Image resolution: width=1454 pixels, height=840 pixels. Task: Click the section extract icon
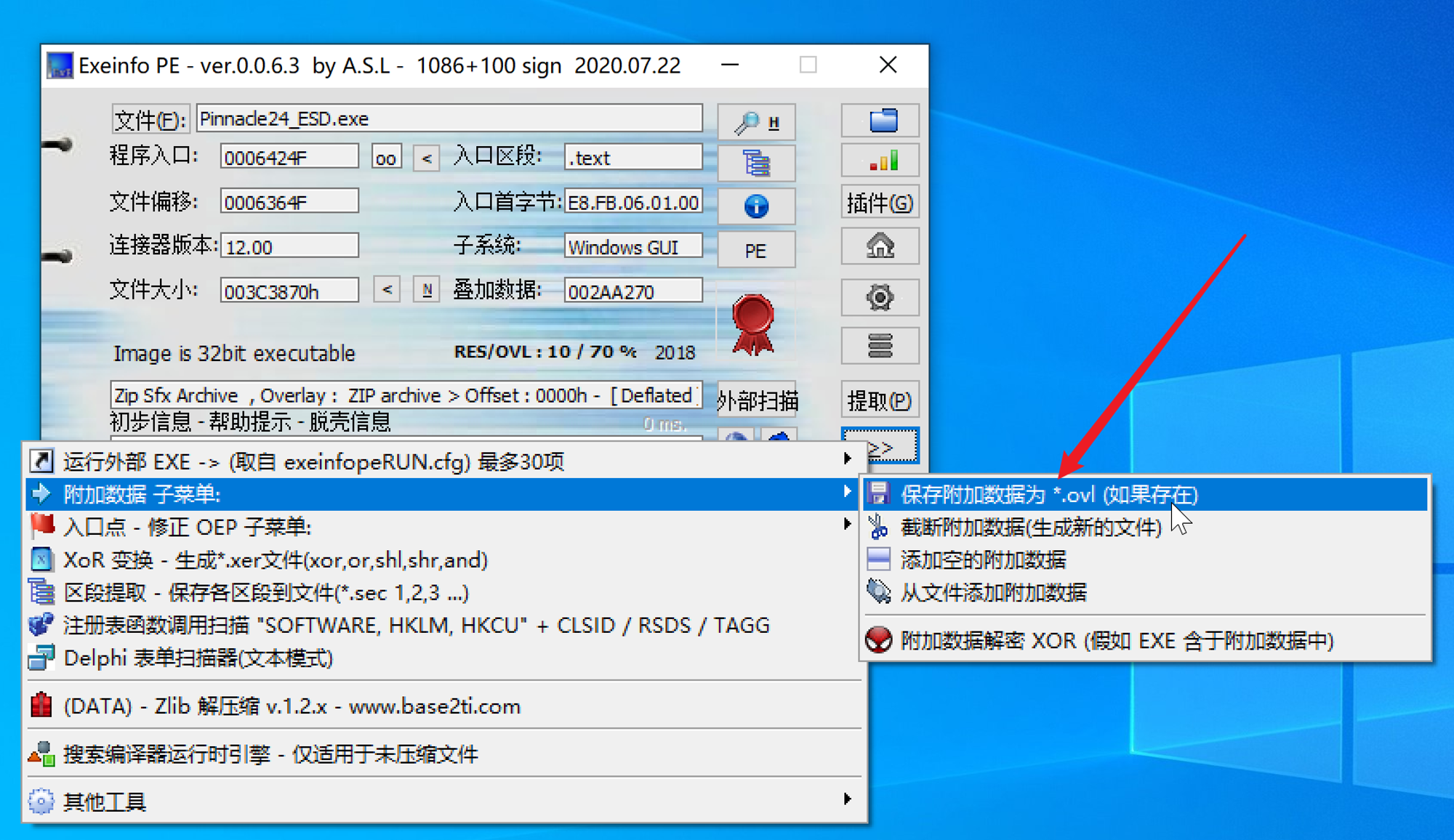[x=41, y=592]
